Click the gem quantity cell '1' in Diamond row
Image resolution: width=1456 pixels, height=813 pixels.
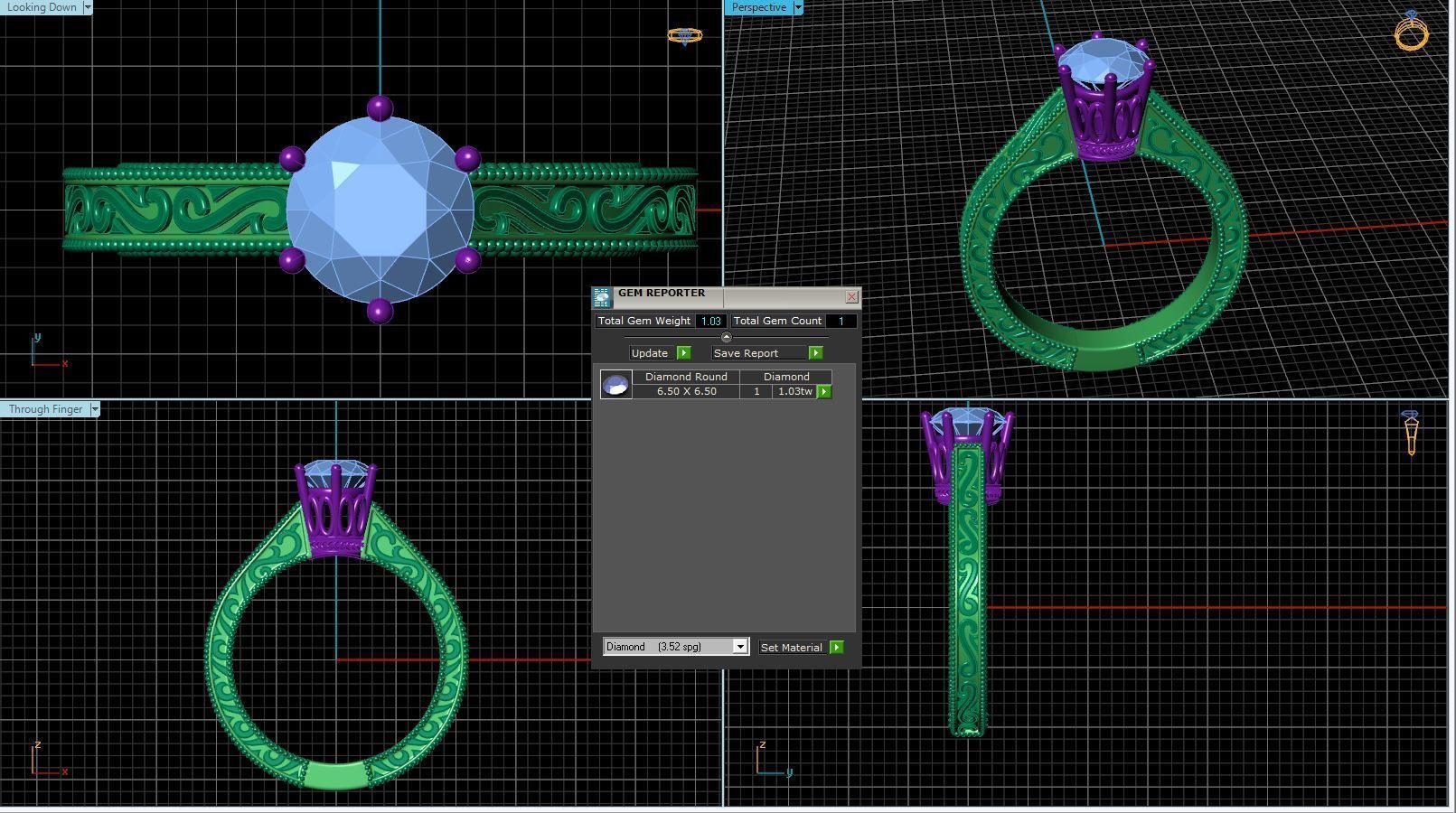point(756,391)
